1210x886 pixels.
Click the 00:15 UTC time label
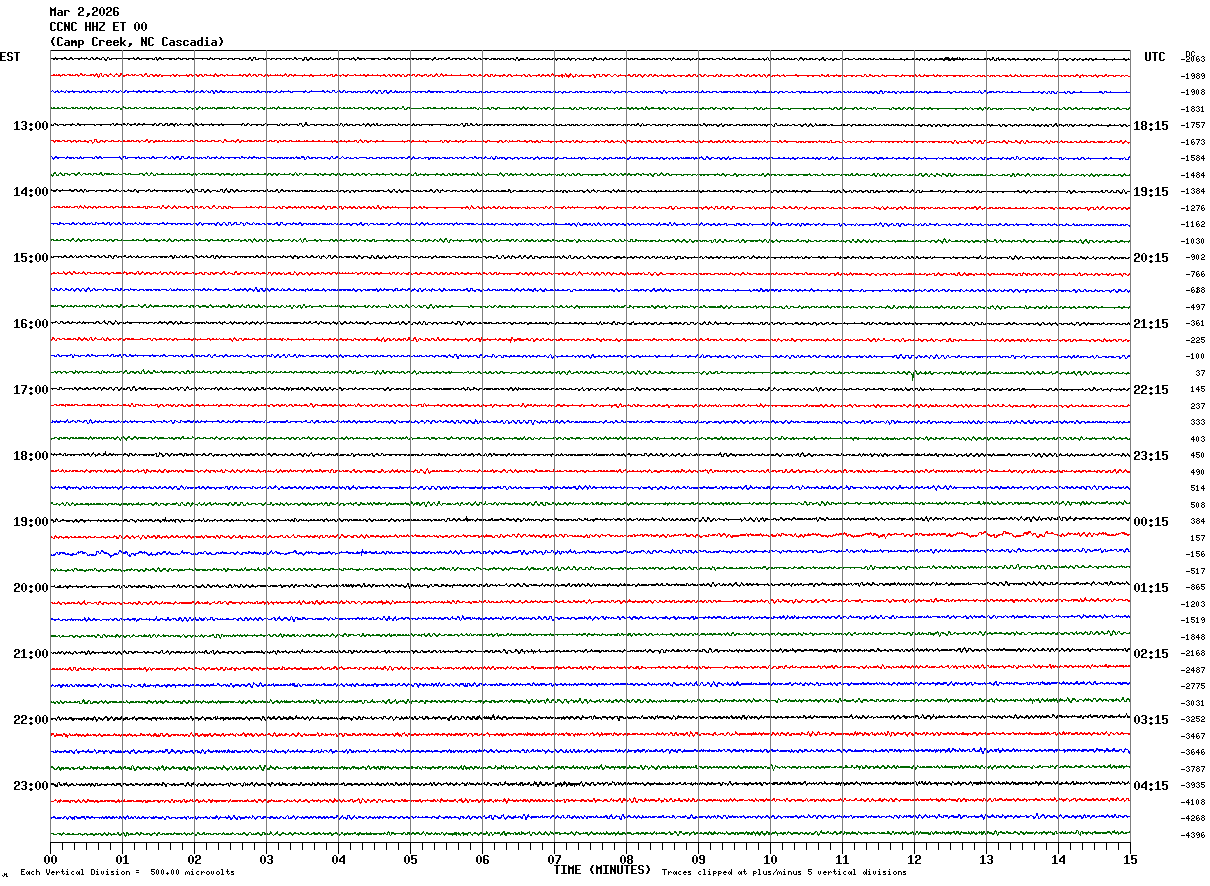1151,522
